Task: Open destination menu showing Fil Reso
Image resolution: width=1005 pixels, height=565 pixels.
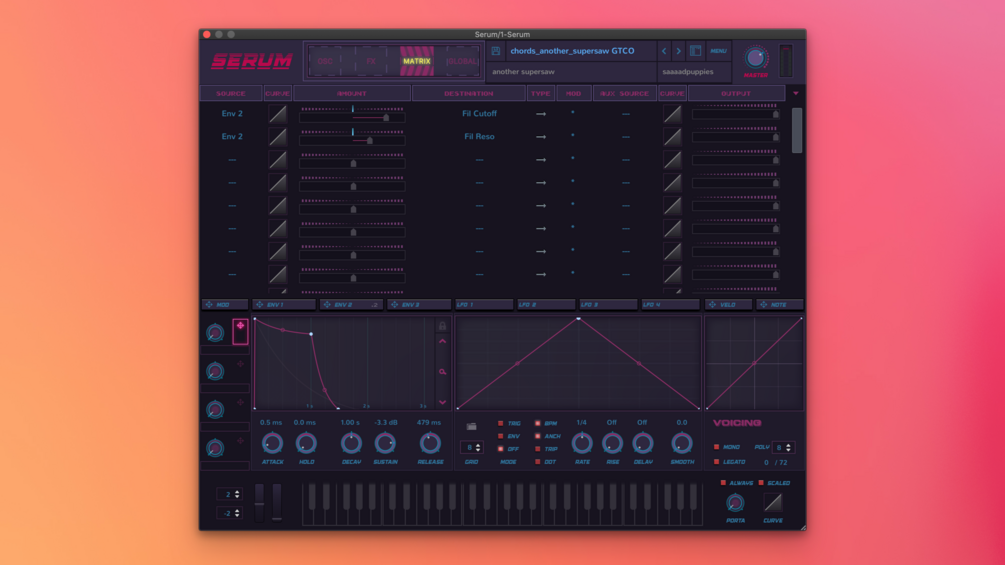Action: [479, 136]
